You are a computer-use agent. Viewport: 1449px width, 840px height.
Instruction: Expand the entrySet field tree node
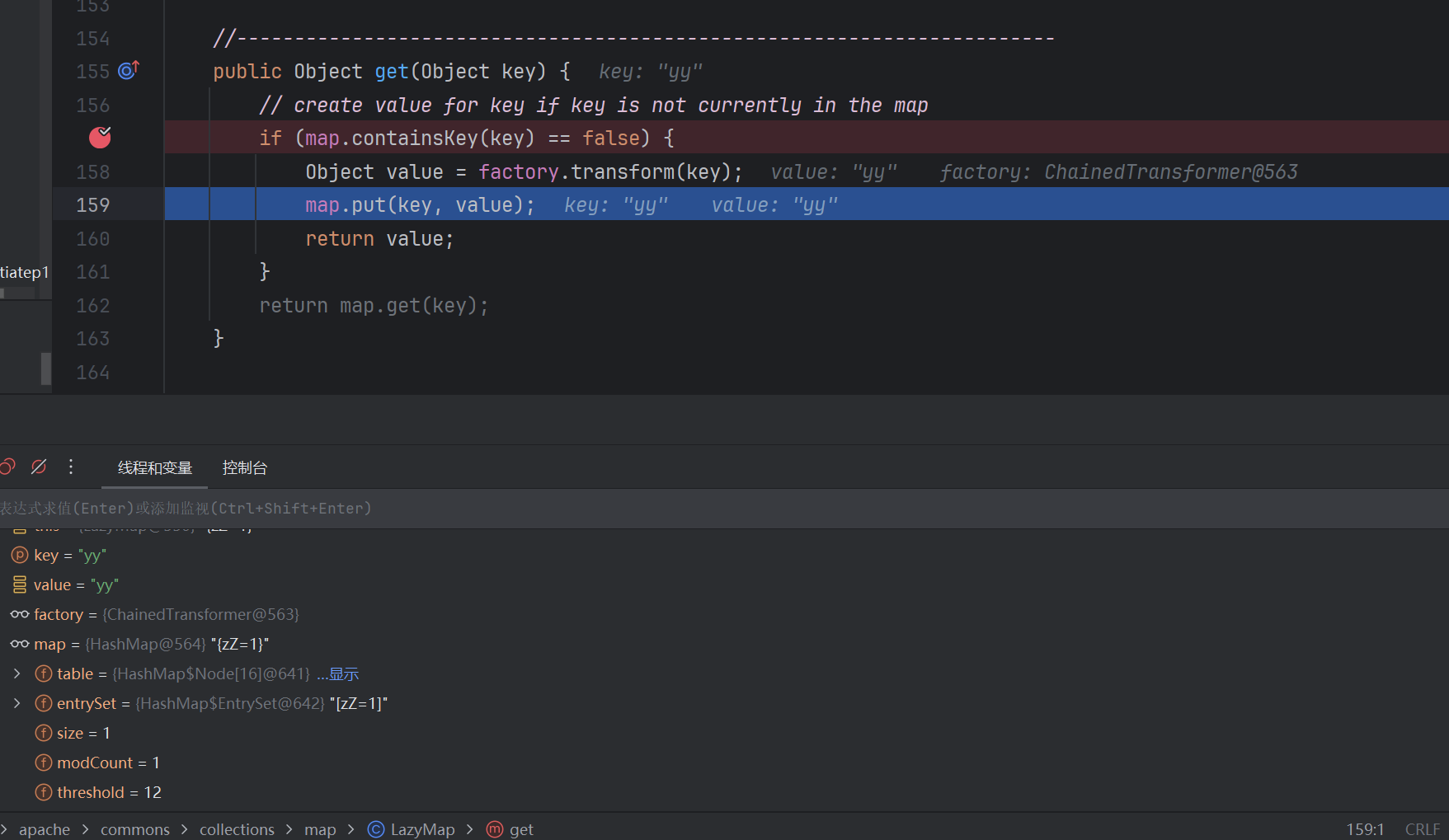pyautogui.click(x=16, y=704)
